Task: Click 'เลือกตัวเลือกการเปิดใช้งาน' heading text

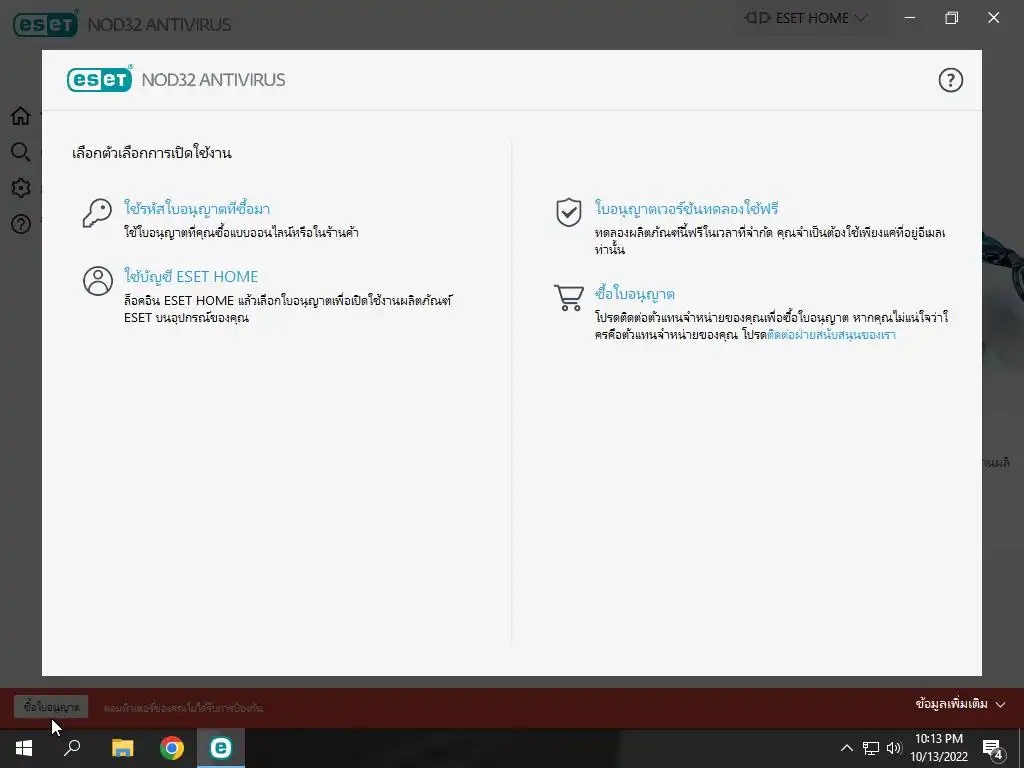Action: point(152,153)
